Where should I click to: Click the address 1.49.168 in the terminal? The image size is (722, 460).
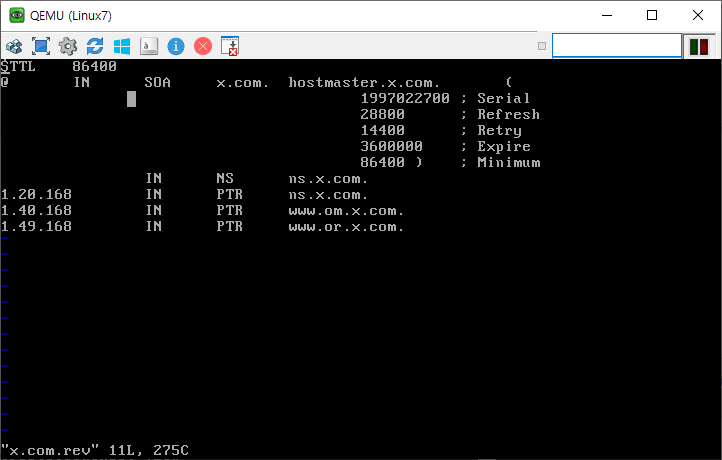pyautogui.click(x=36, y=227)
